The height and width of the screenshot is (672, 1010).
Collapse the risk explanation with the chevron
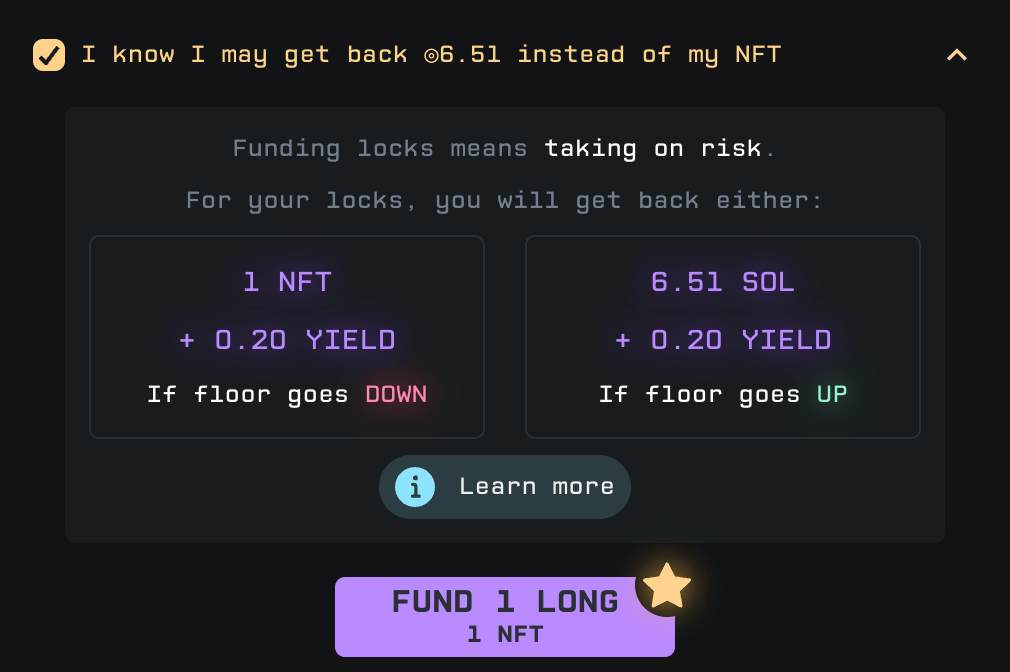tap(957, 55)
